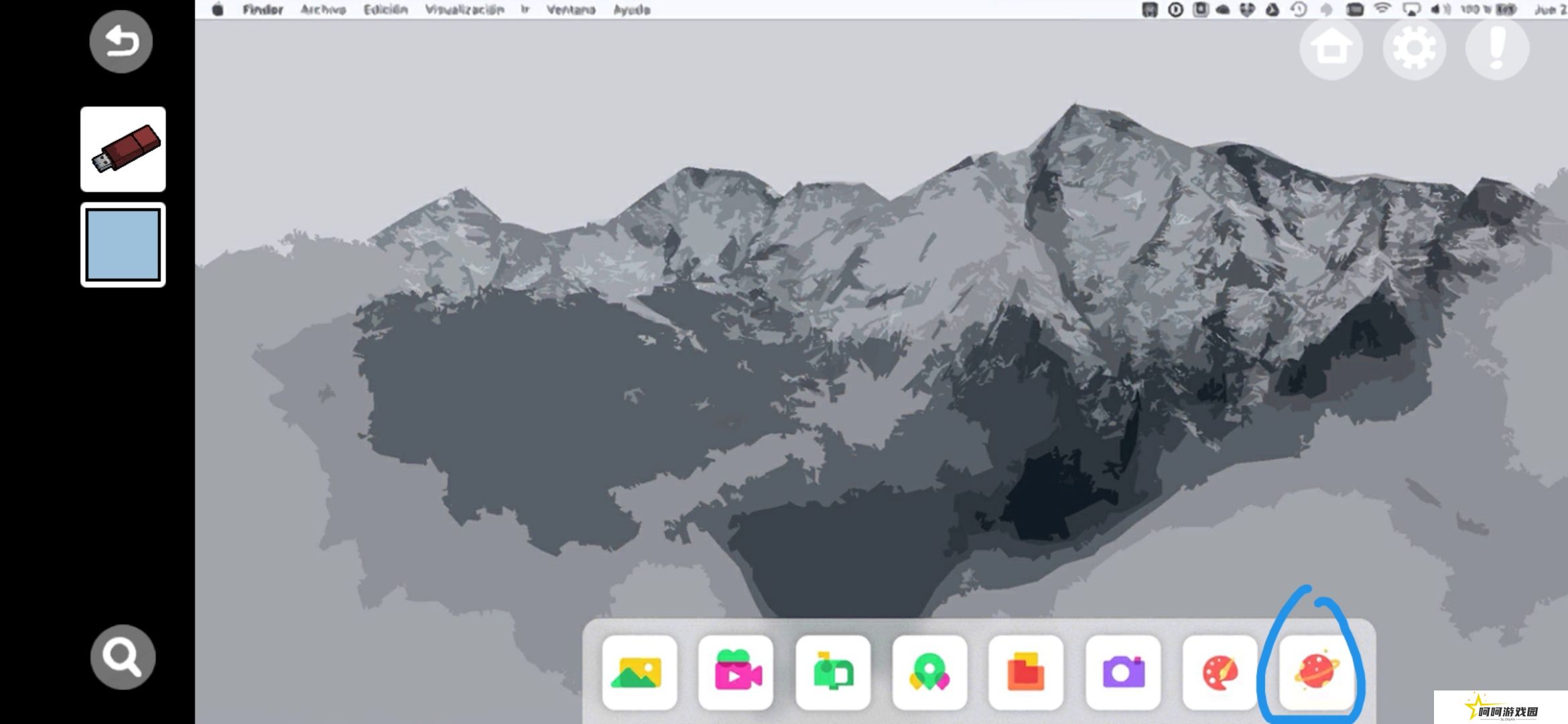The width and height of the screenshot is (1568, 724).
Task: Go back using the return arrow
Action: (121, 42)
